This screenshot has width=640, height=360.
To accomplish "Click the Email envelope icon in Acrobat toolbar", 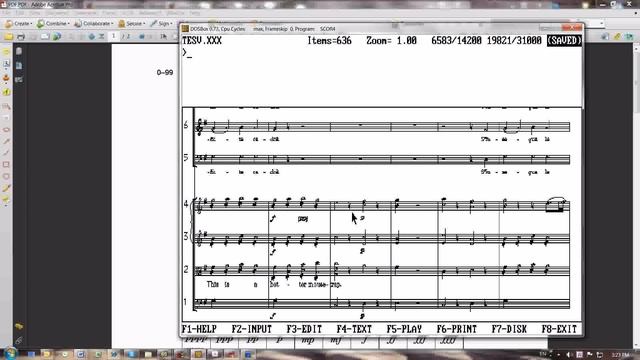I will coord(45,37).
